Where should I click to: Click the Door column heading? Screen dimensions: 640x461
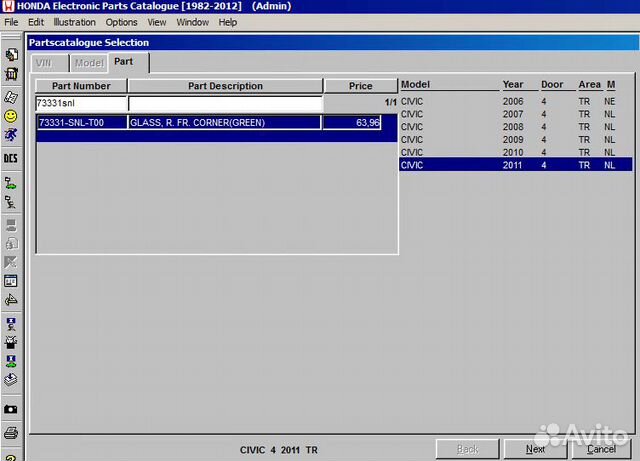tap(552, 85)
